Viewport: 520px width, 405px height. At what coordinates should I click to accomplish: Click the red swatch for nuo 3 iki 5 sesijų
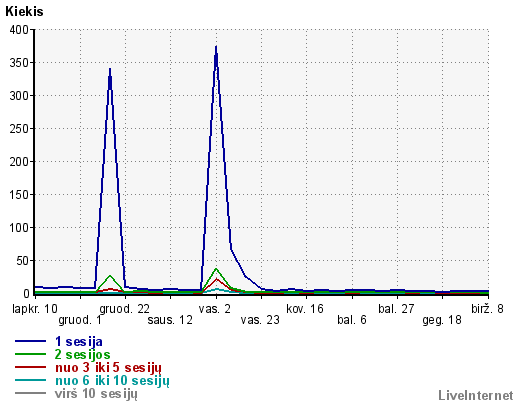[30, 367]
